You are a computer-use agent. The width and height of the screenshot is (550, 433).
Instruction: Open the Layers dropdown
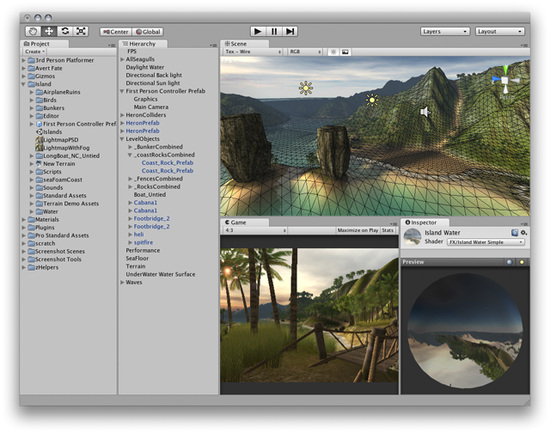tap(445, 31)
